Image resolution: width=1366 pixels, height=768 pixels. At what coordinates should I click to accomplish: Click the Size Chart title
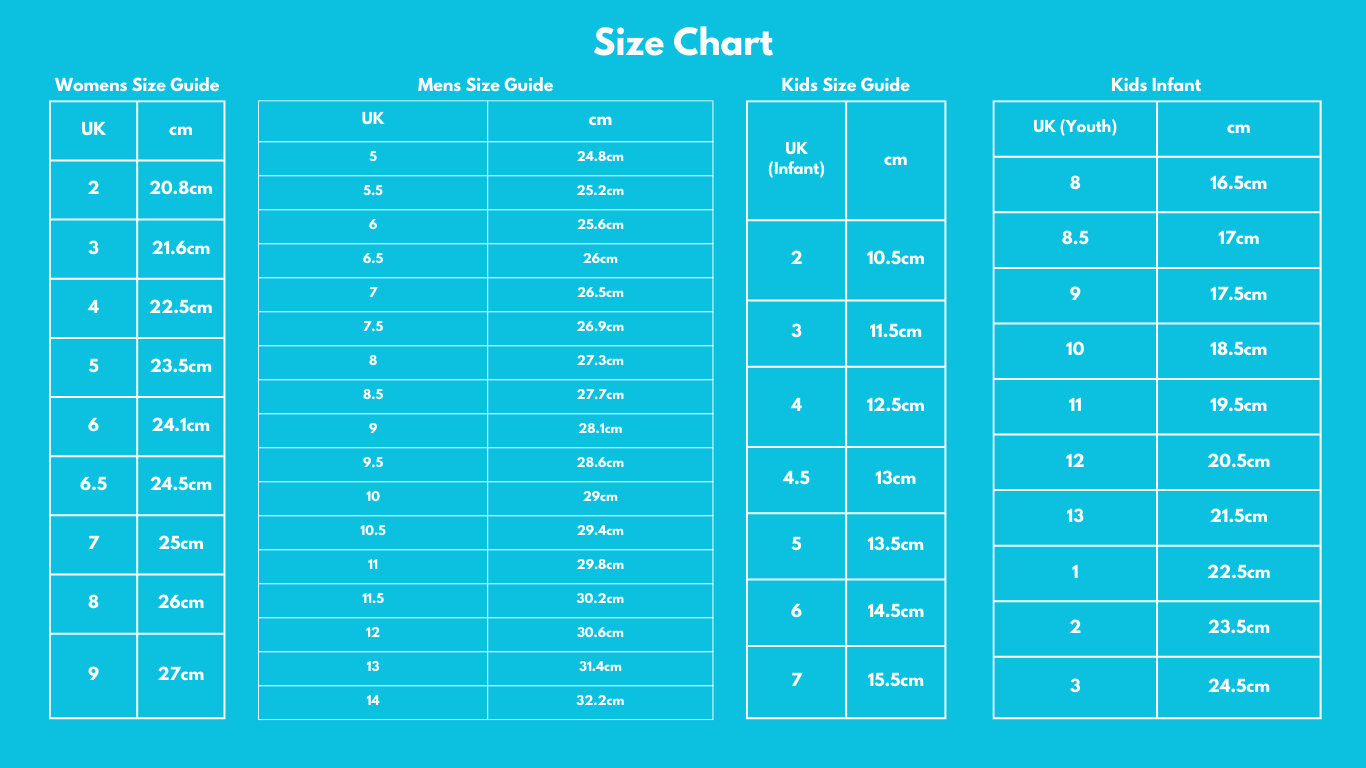coord(683,43)
